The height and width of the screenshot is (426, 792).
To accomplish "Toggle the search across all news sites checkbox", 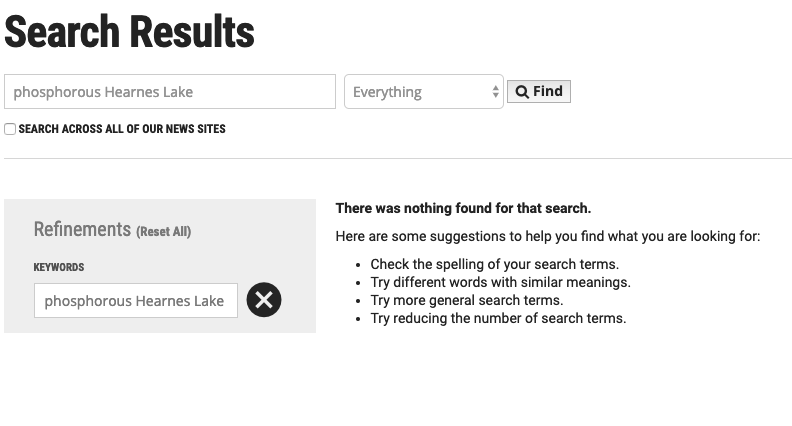I will pyautogui.click(x=10, y=129).
